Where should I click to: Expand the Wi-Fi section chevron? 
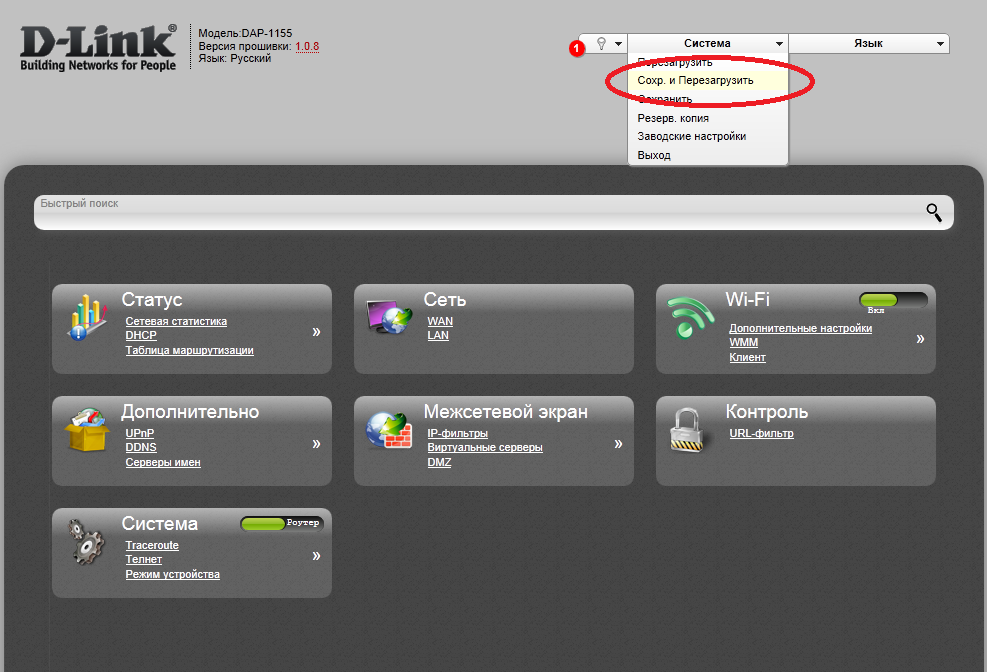click(920, 339)
